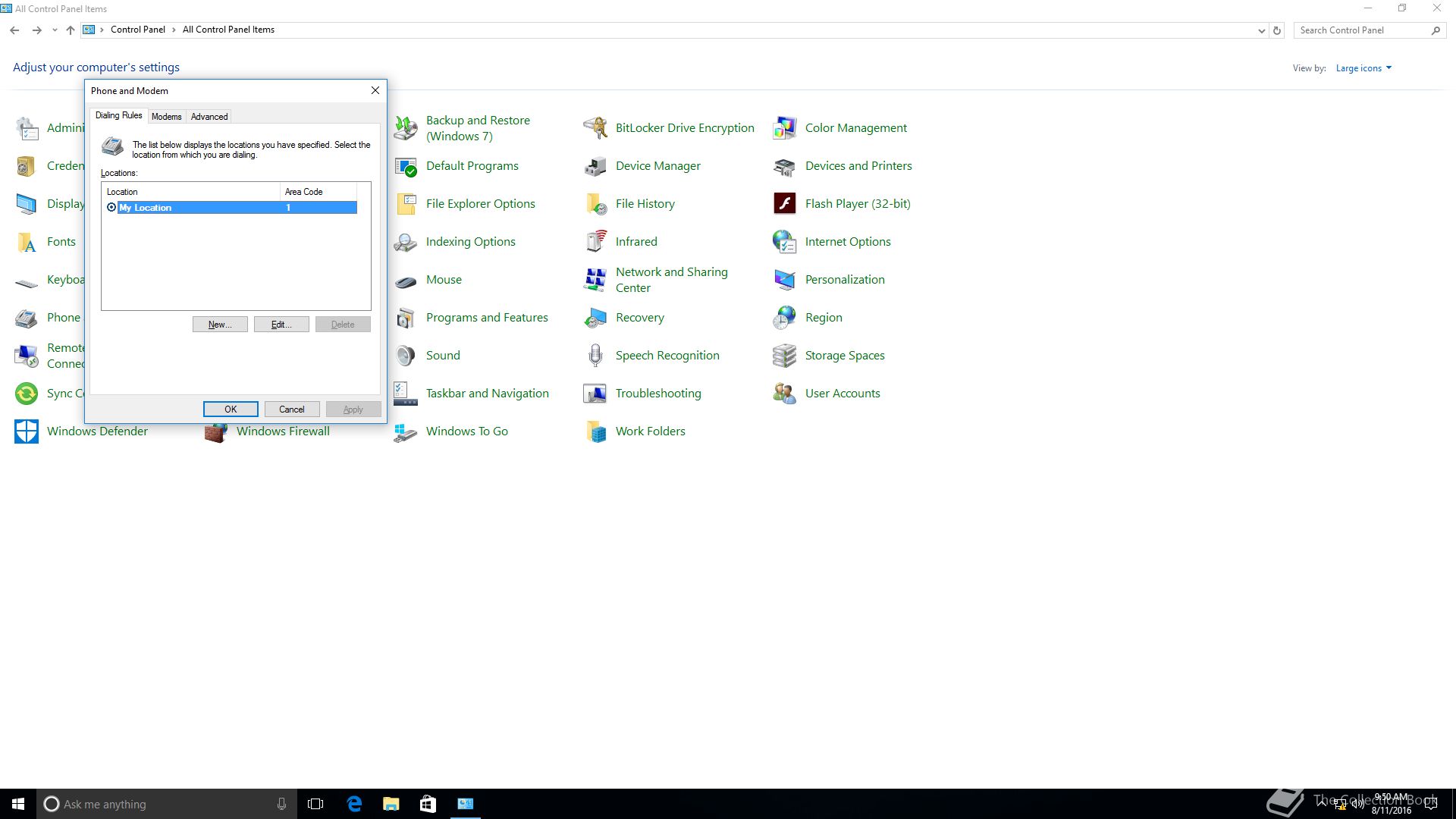Open Programs and Features icon
Viewport: 1456px width, 819px height.
click(x=406, y=318)
